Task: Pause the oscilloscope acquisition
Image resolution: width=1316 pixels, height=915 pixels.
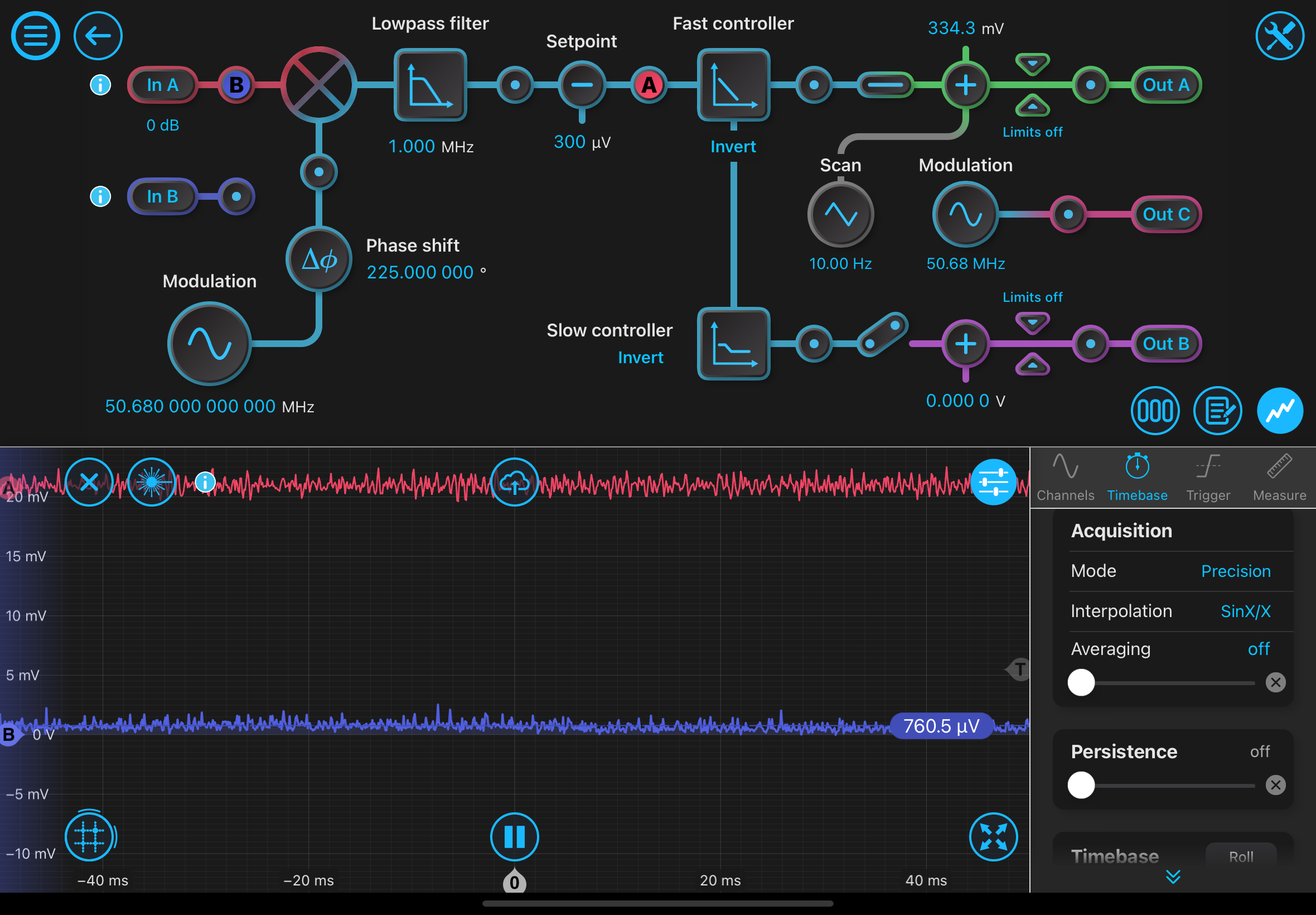Action: pos(515,836)
